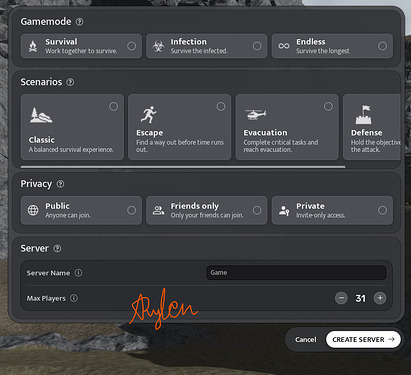
Task: Click the Endless infinity icon
Action: click(x=284, y=46)
